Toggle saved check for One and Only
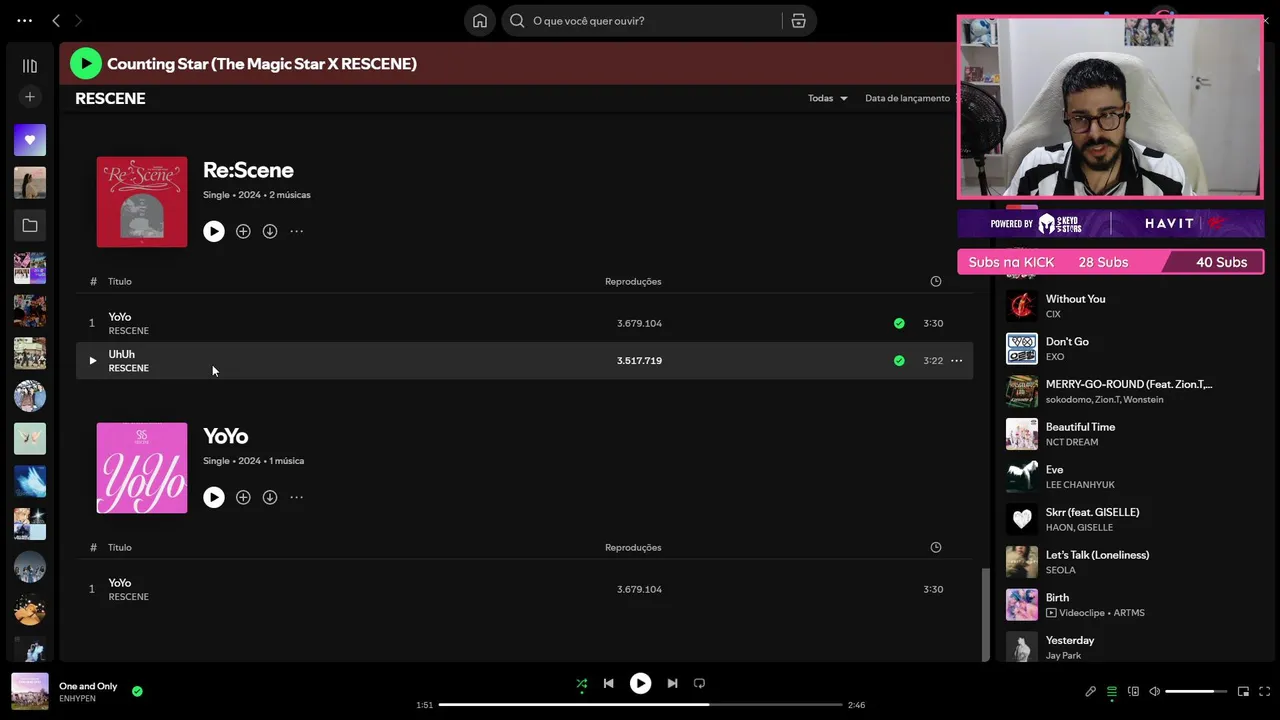The width and height of the screenshot is (1280, 720). [137, 691]
